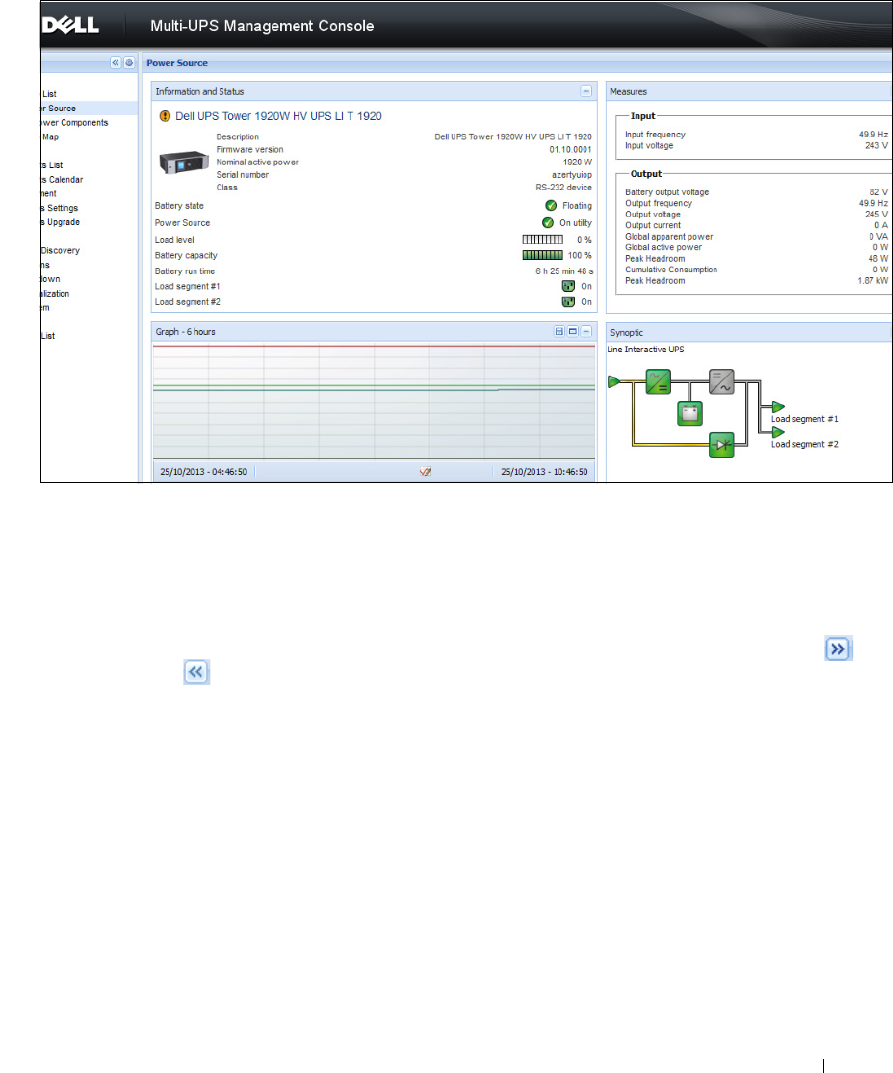Open the Map item in the sidebar

point(50,137)
